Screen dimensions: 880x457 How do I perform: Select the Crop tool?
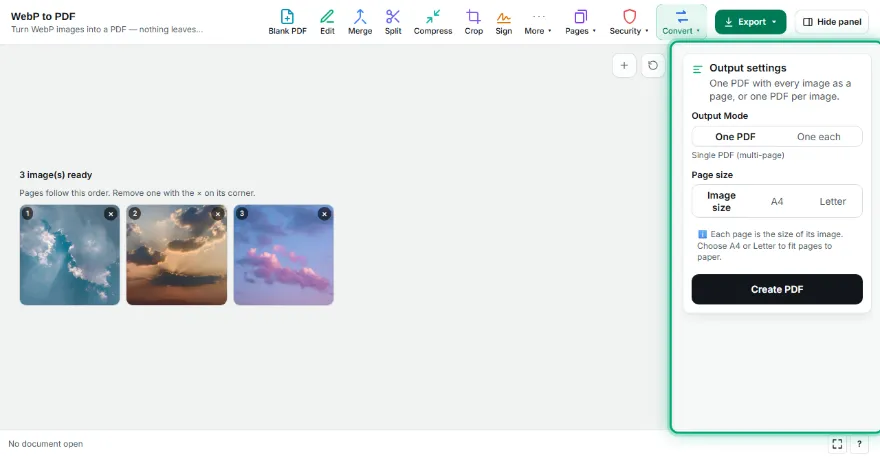474,22
